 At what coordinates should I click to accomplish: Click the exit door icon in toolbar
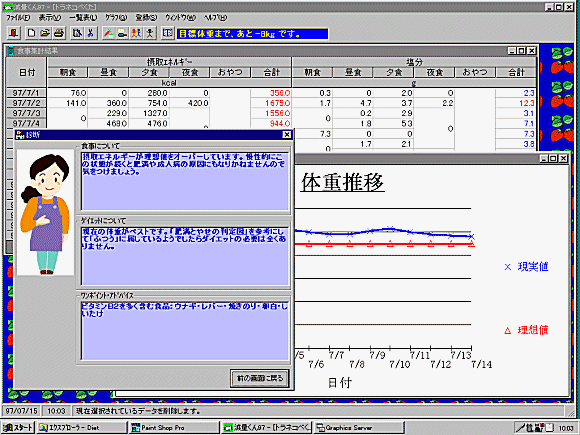tap(14, 34)
